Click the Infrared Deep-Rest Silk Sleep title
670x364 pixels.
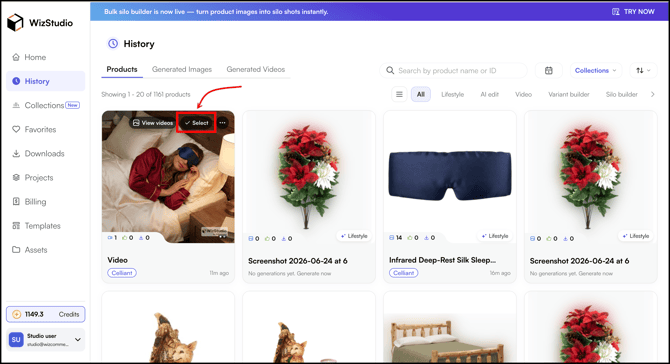442,260
